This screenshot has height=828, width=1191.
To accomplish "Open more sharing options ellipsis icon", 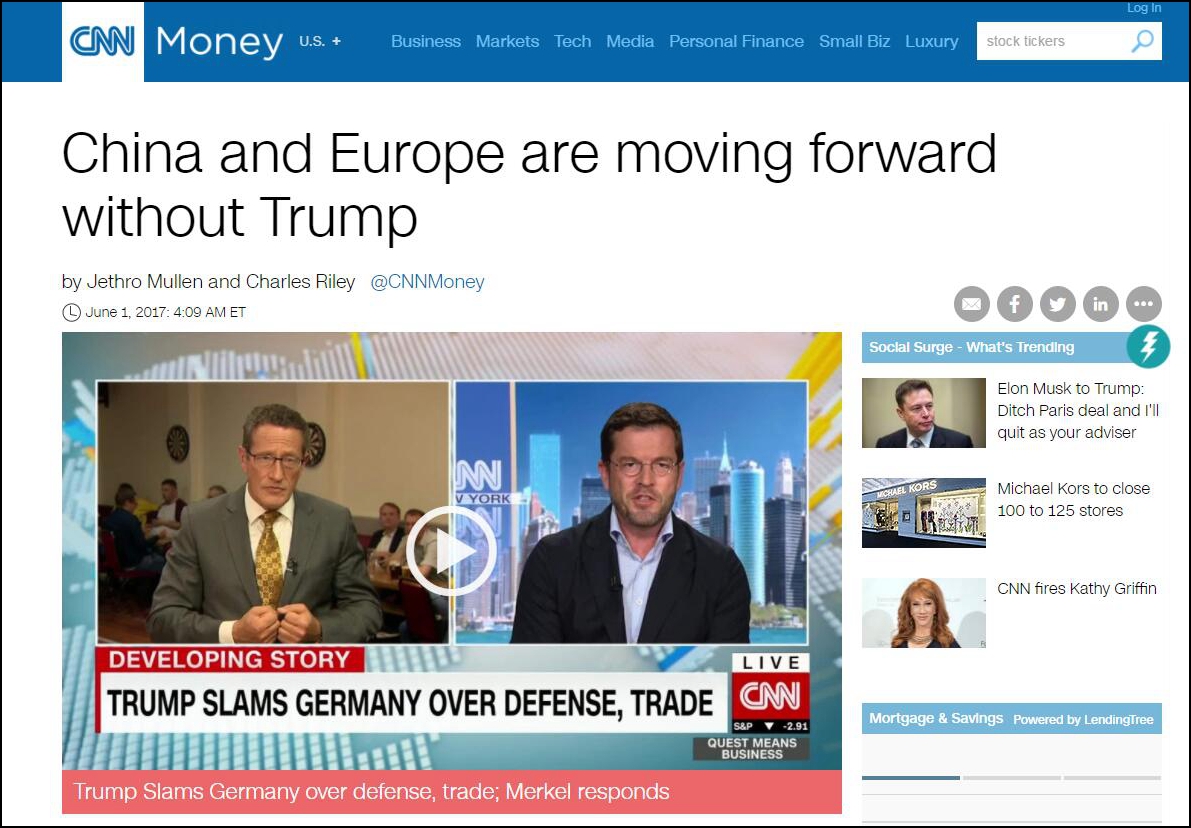I will pyautogui.click(x=1144, y=305).
